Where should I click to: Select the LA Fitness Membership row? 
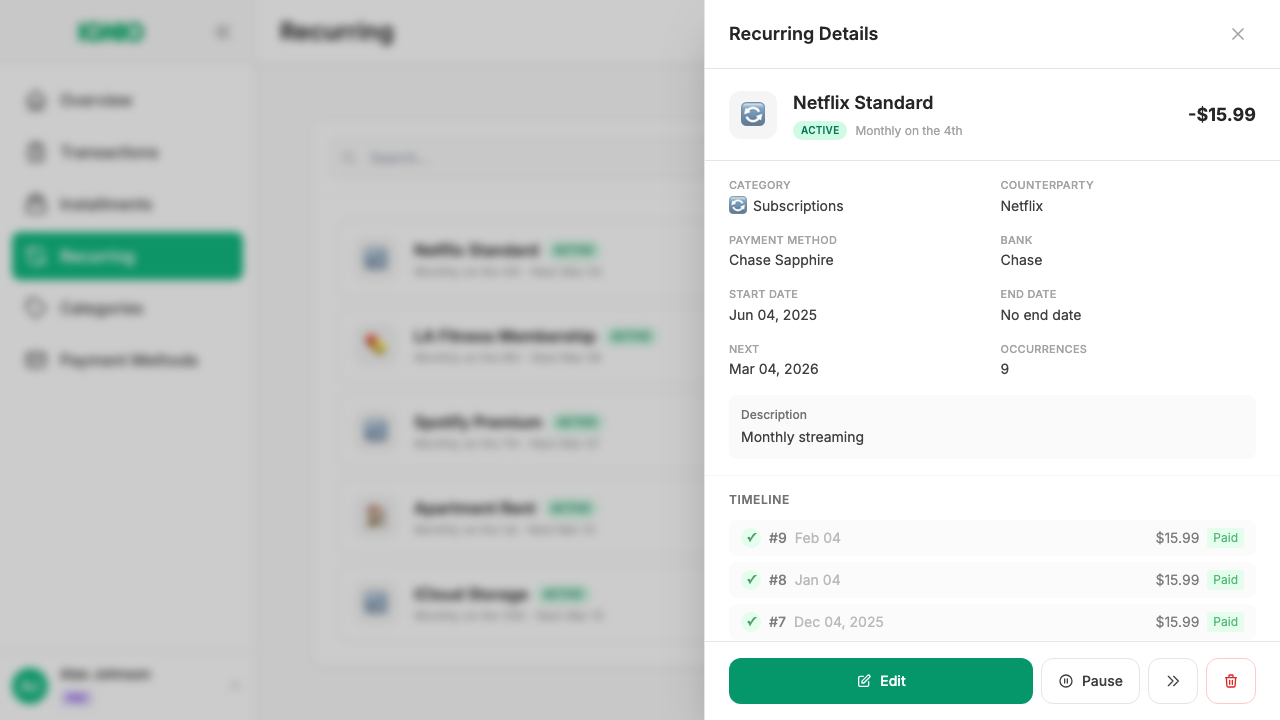[x=520, y=346]
